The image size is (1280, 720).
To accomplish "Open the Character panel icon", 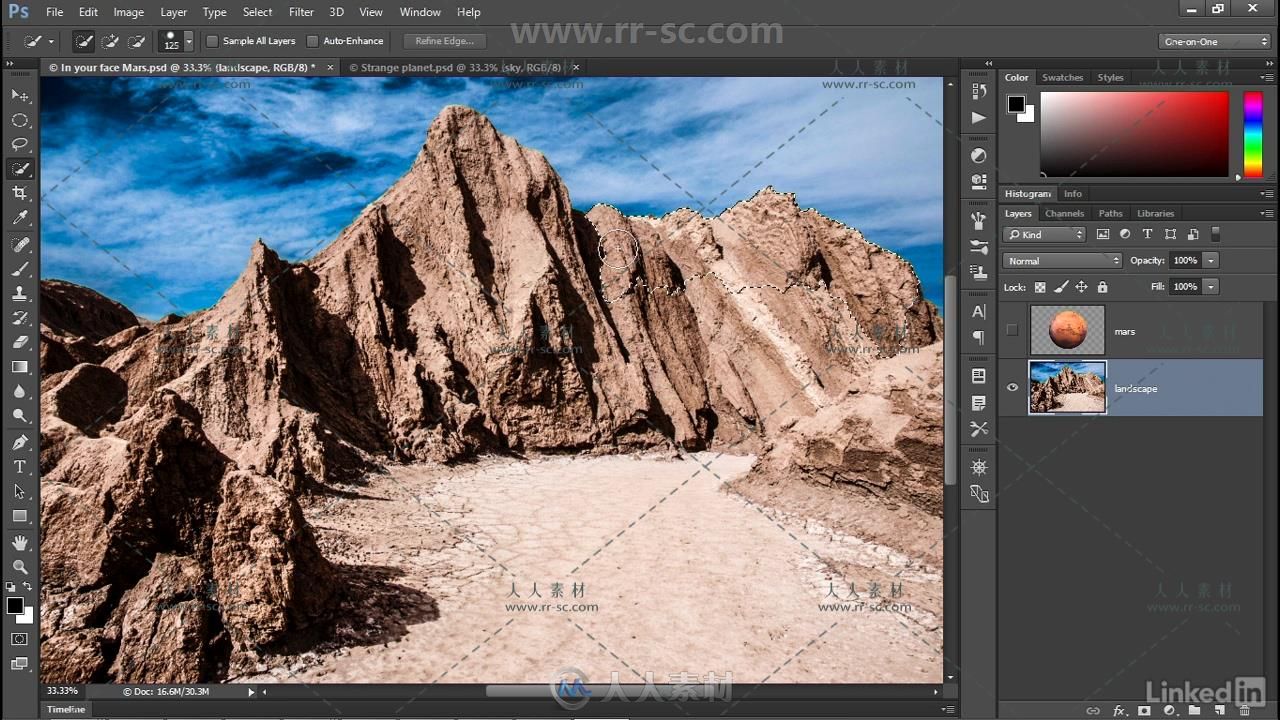I will [x=979, y=311].
